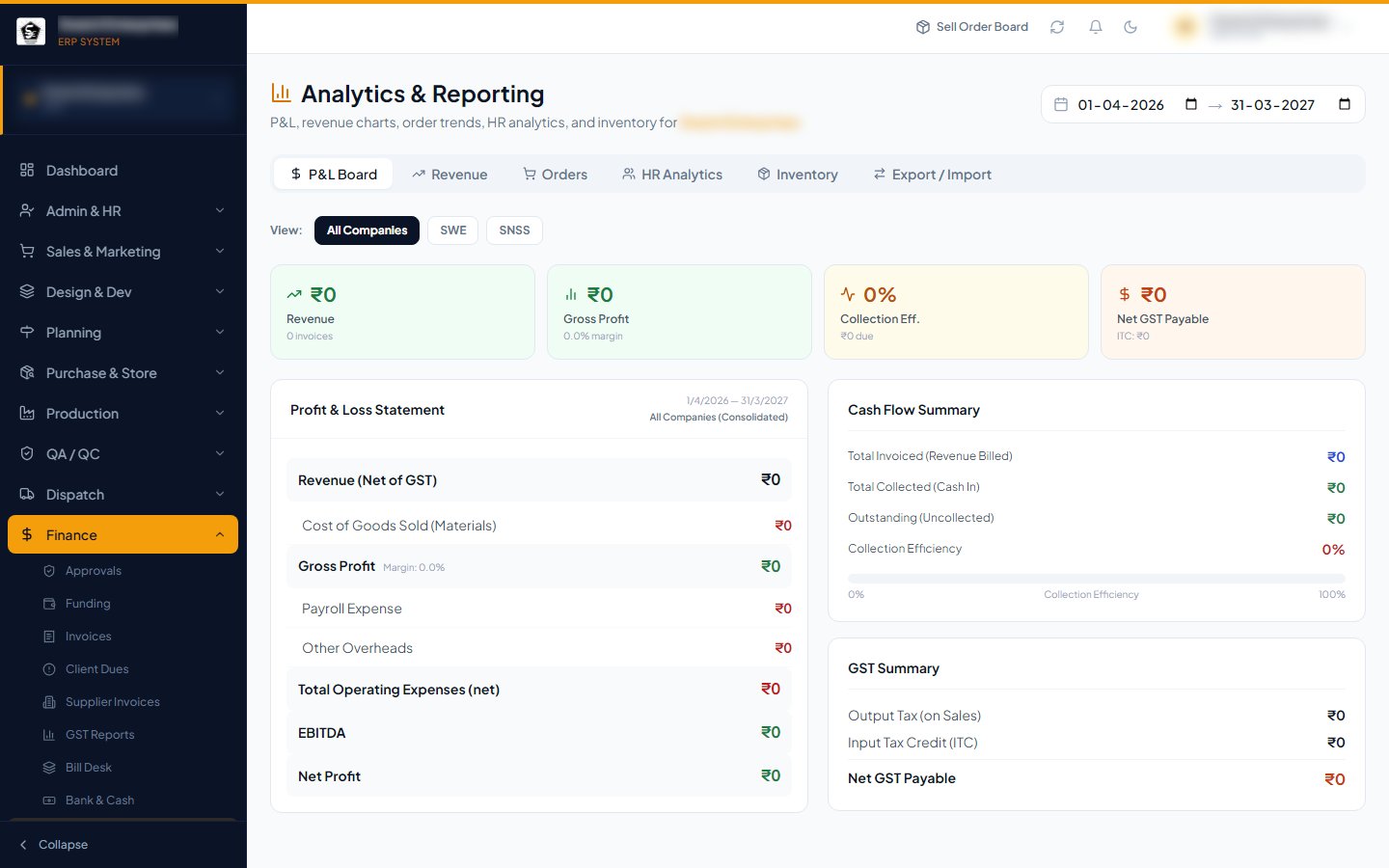The width and height of the screenshot is (1389, 868).
Task: Click the Design & Dev layers icon
Action: click(27, 291)
